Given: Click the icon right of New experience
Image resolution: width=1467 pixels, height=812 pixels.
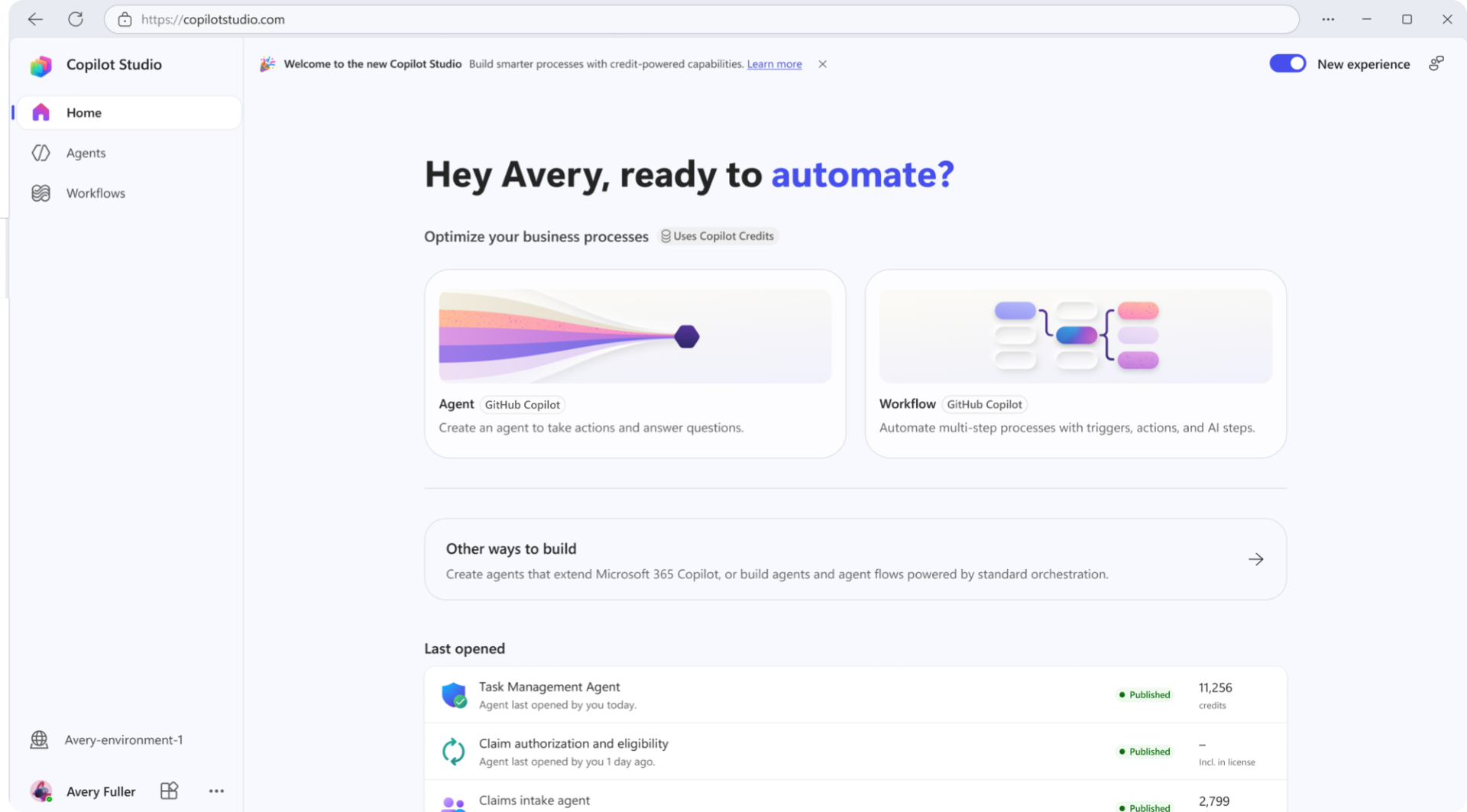Looking at the screenshot, I should (1436, 63).
